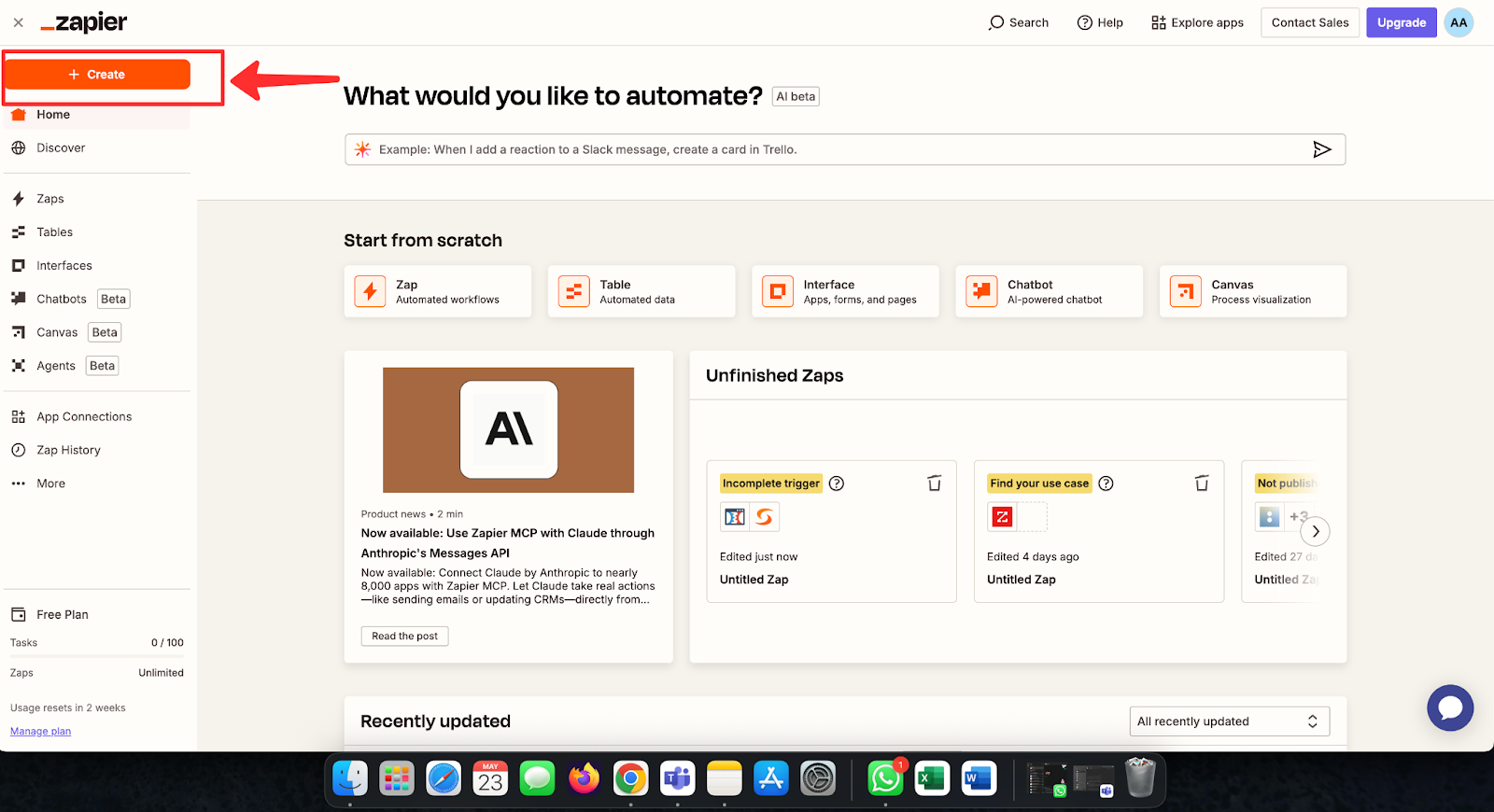The height and width of the screenshot is (812, 1494).
Task: Click the Free Plan label
Action: point(63,615)
